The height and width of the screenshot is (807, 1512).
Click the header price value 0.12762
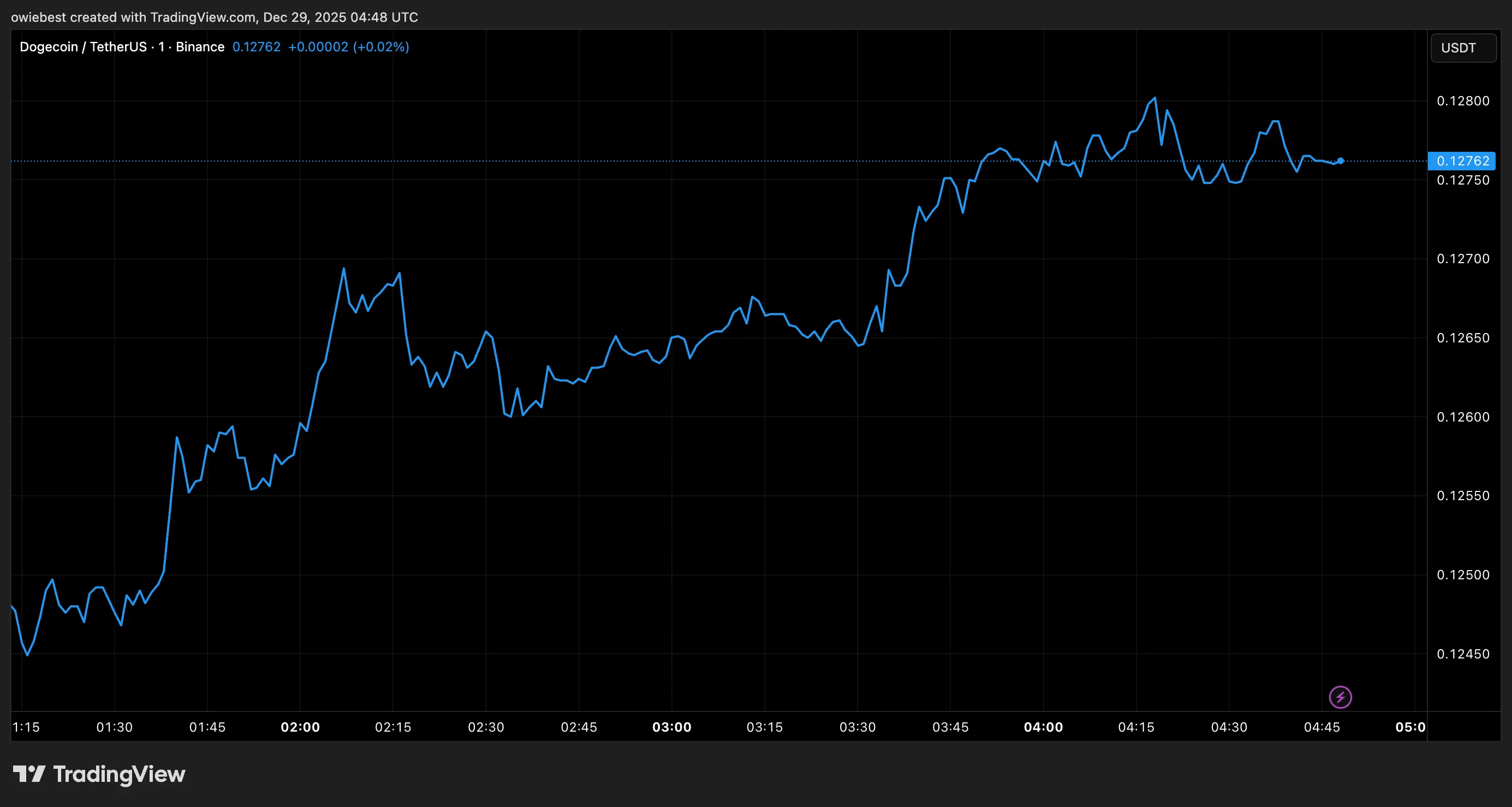[257, 47]
